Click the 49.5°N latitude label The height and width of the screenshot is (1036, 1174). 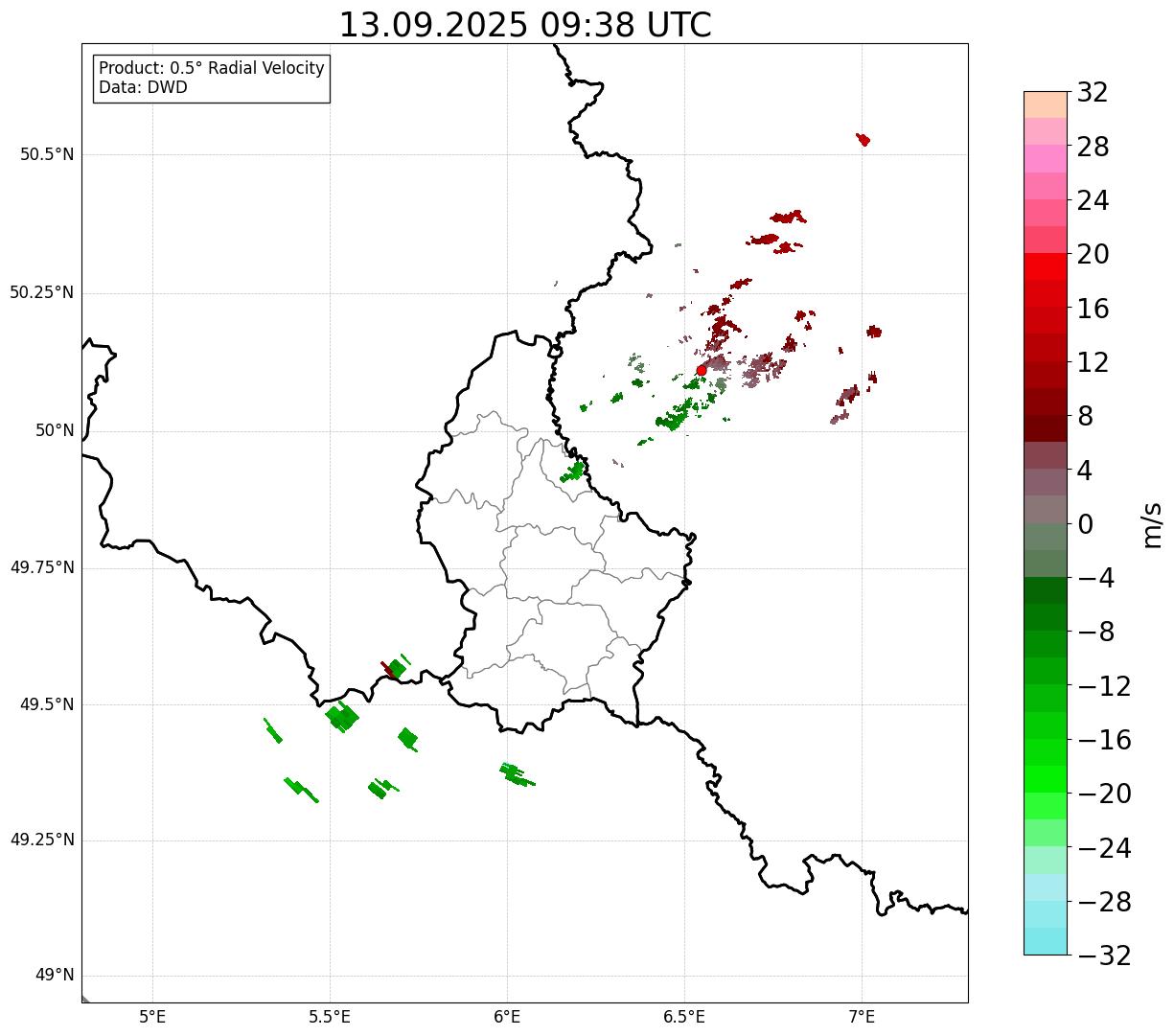tap(47, 704)
